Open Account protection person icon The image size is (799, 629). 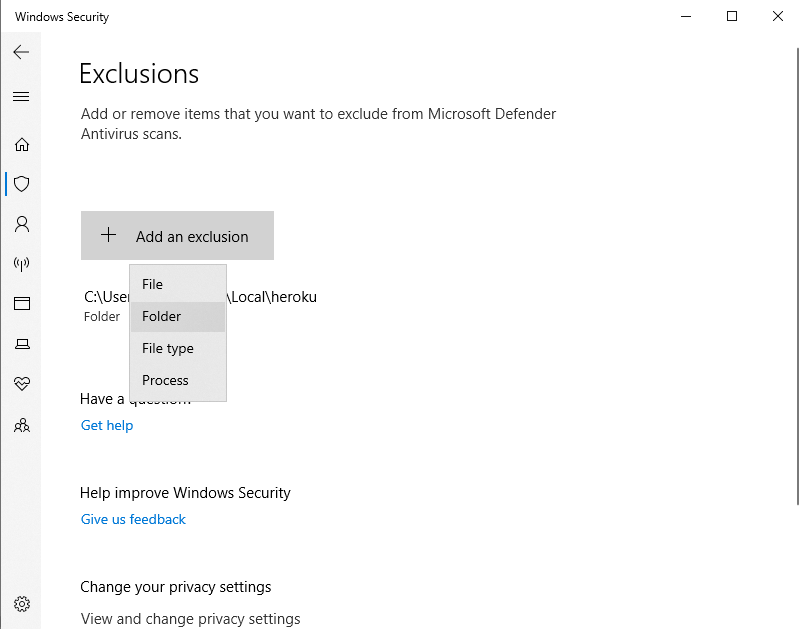[21, 224]
